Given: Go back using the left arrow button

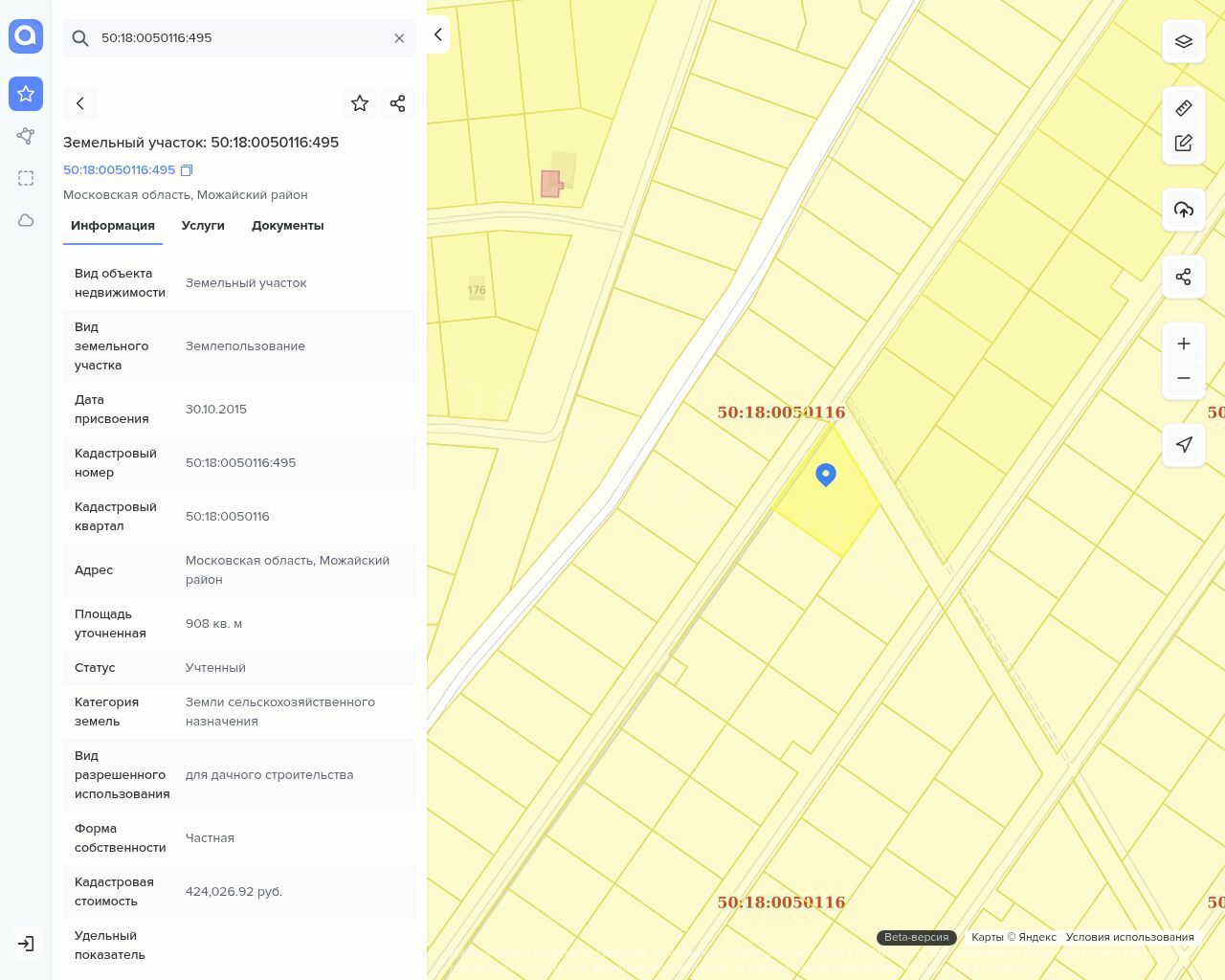Looking at the screenshot, I should [80, 103].
